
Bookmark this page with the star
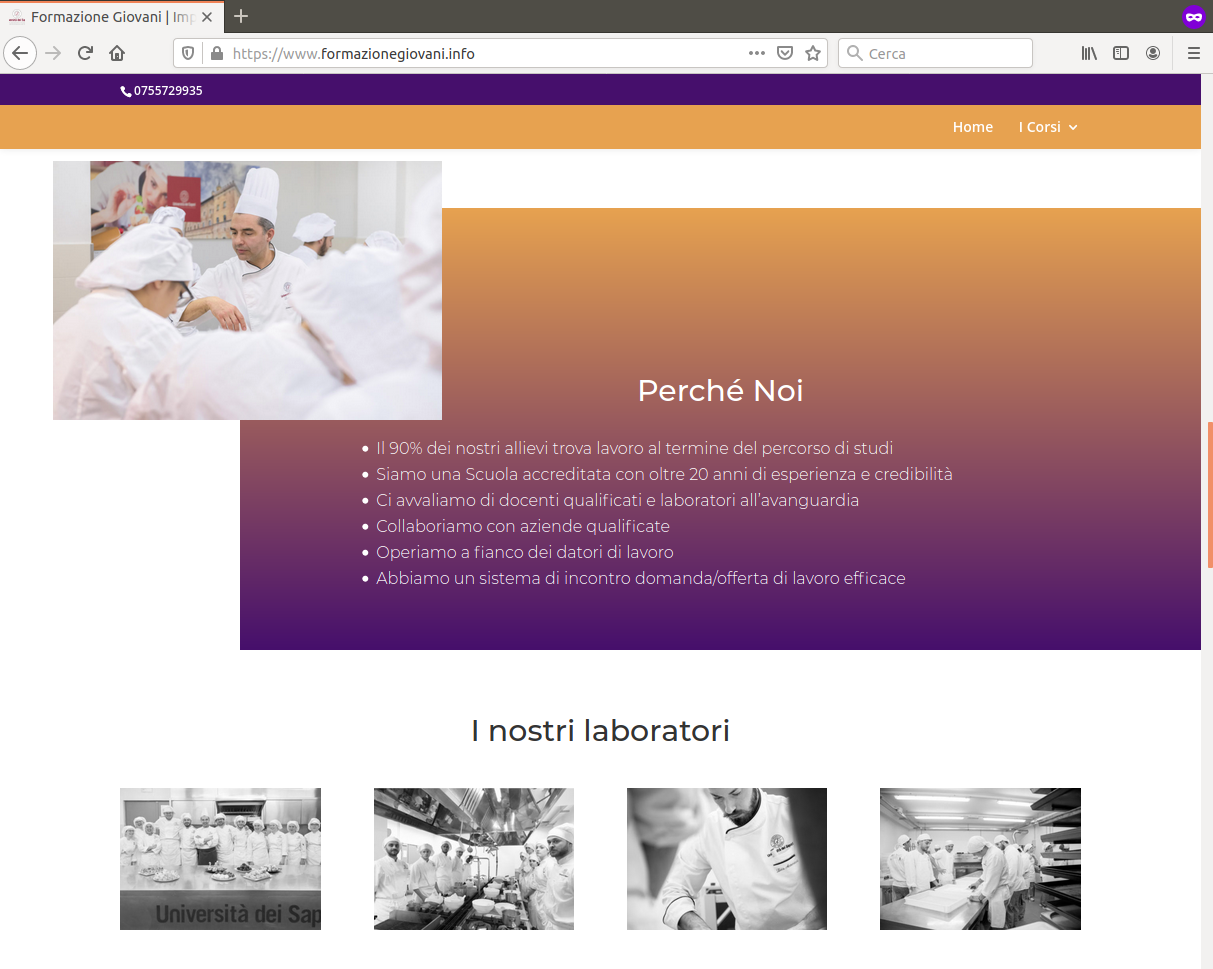pos(813,53)
